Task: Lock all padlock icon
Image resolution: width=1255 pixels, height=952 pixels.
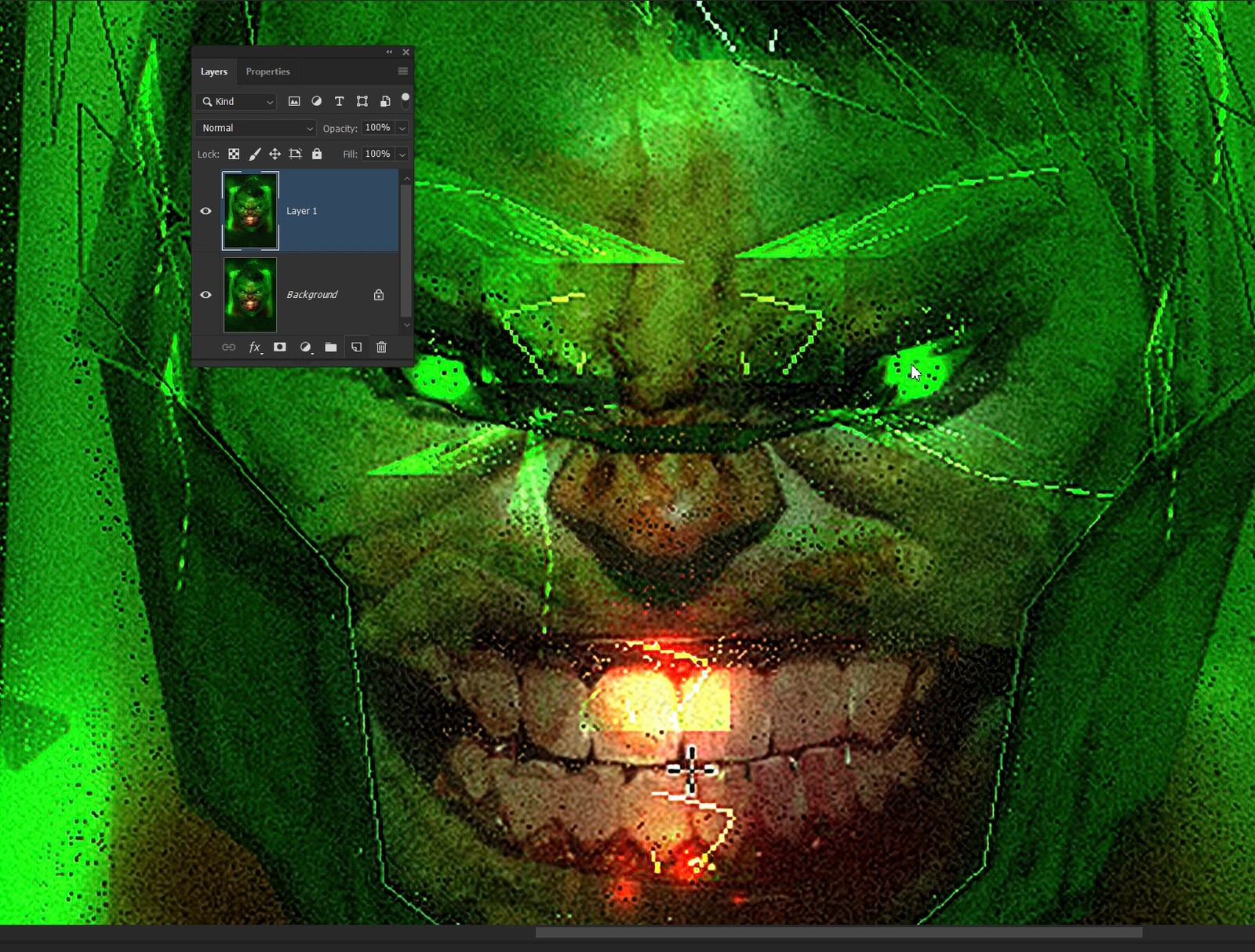Action: coord(317,154)
